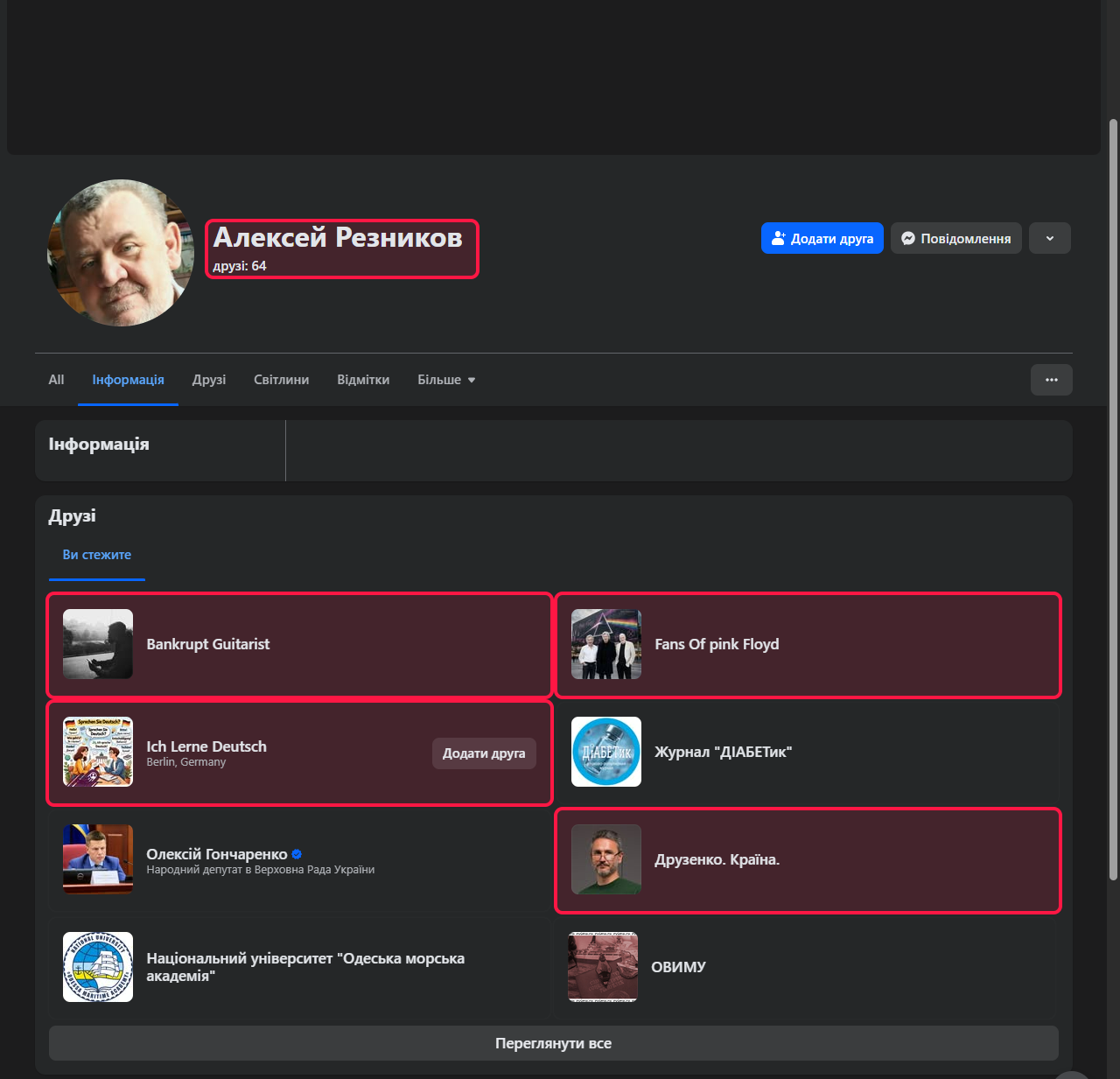Select the Ви стежите sub-tab
This screenshot has width=1120, height=1079.
97,555
